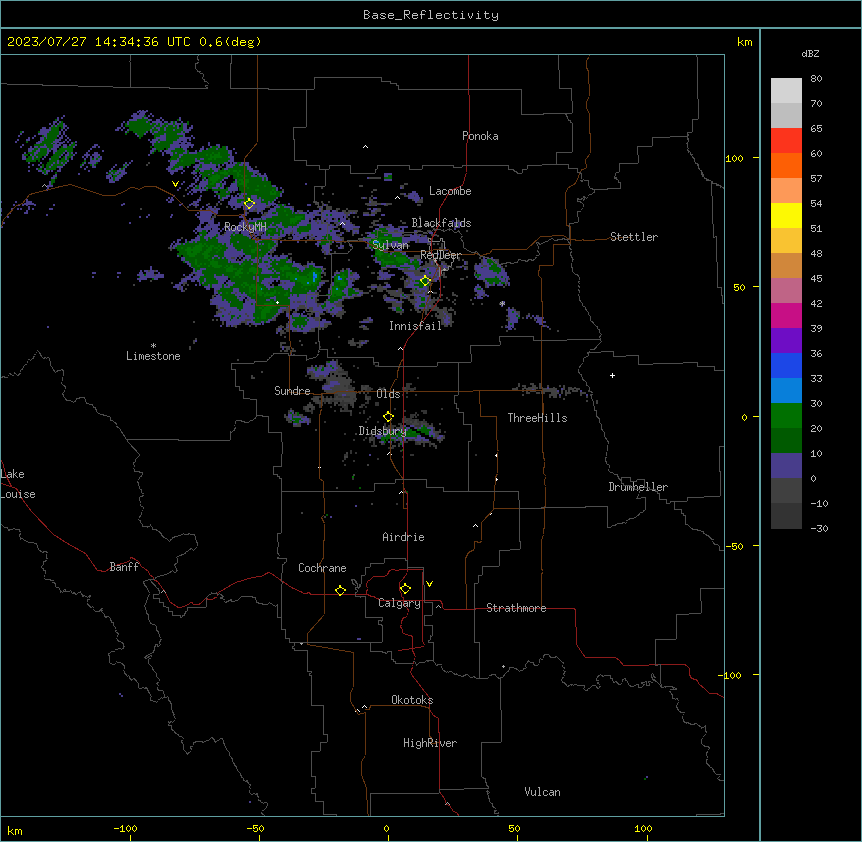
Task: Click the Ponoka map label
Action: coord(480,136)
